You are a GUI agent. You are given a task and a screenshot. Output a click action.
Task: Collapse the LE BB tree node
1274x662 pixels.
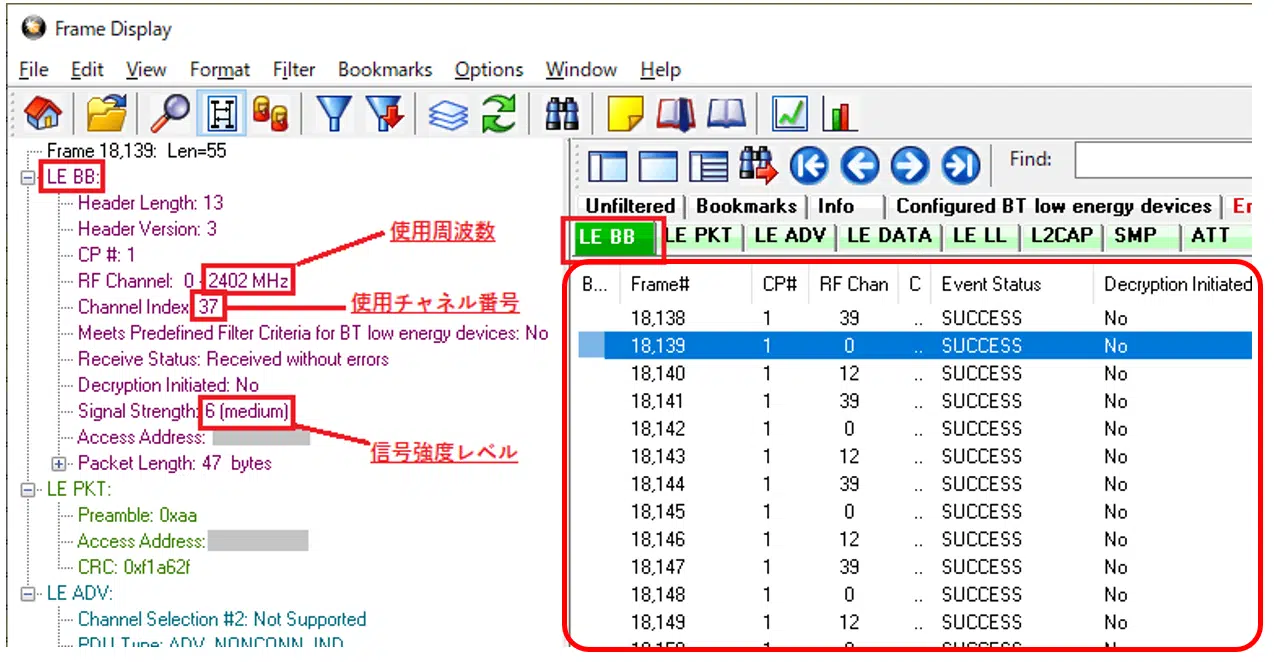(x=28, y=178)
